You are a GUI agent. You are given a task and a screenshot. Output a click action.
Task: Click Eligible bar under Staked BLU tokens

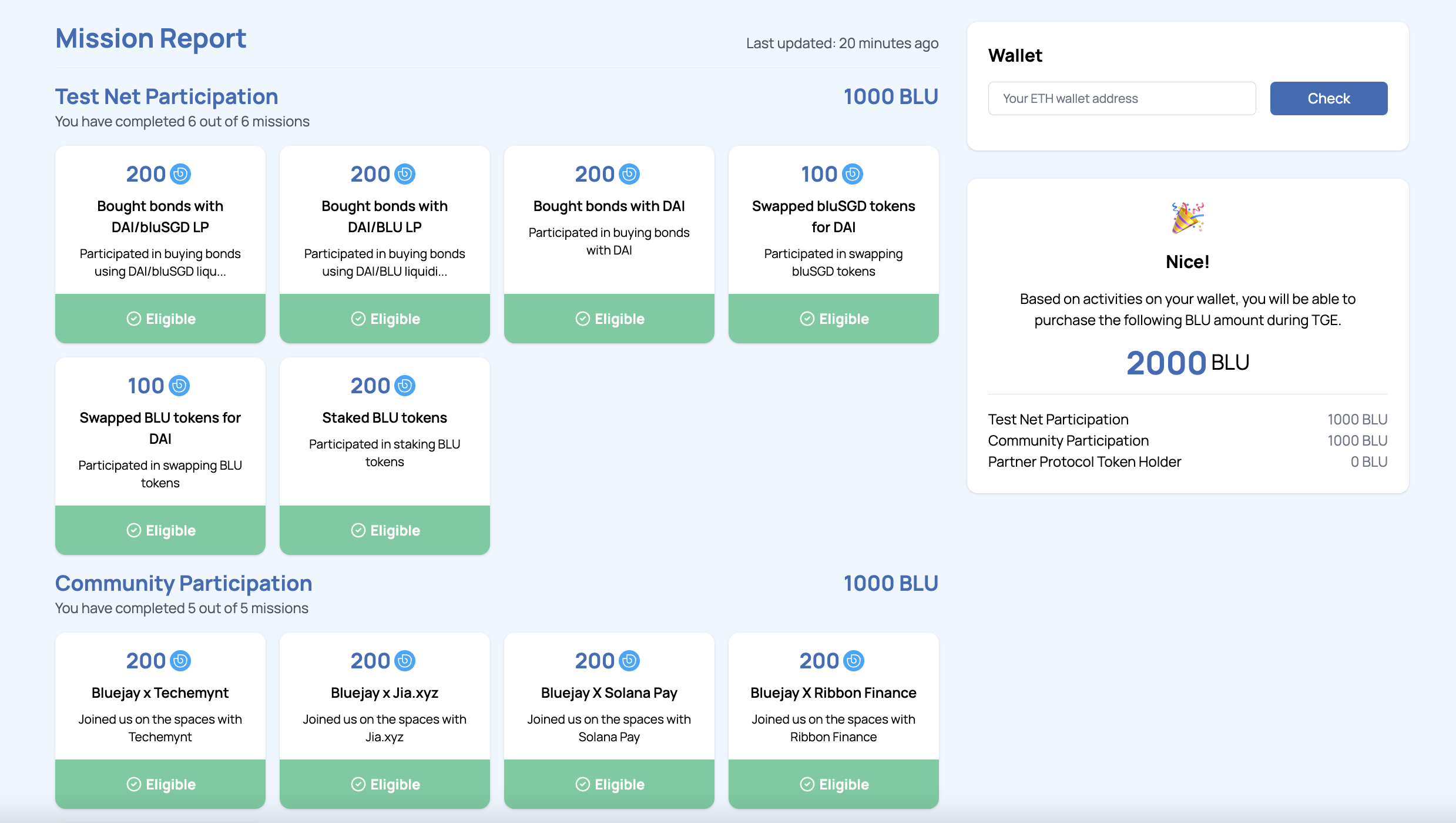[385, 530]
